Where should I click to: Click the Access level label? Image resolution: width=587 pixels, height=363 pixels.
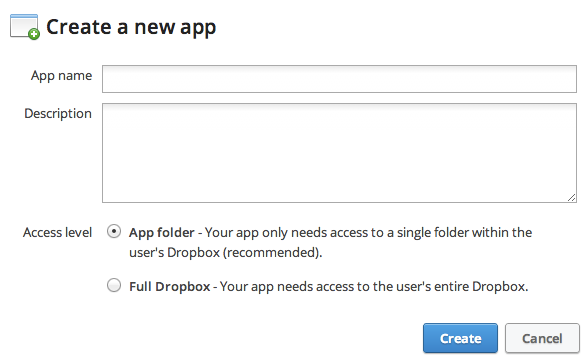[x=57, y=232]
